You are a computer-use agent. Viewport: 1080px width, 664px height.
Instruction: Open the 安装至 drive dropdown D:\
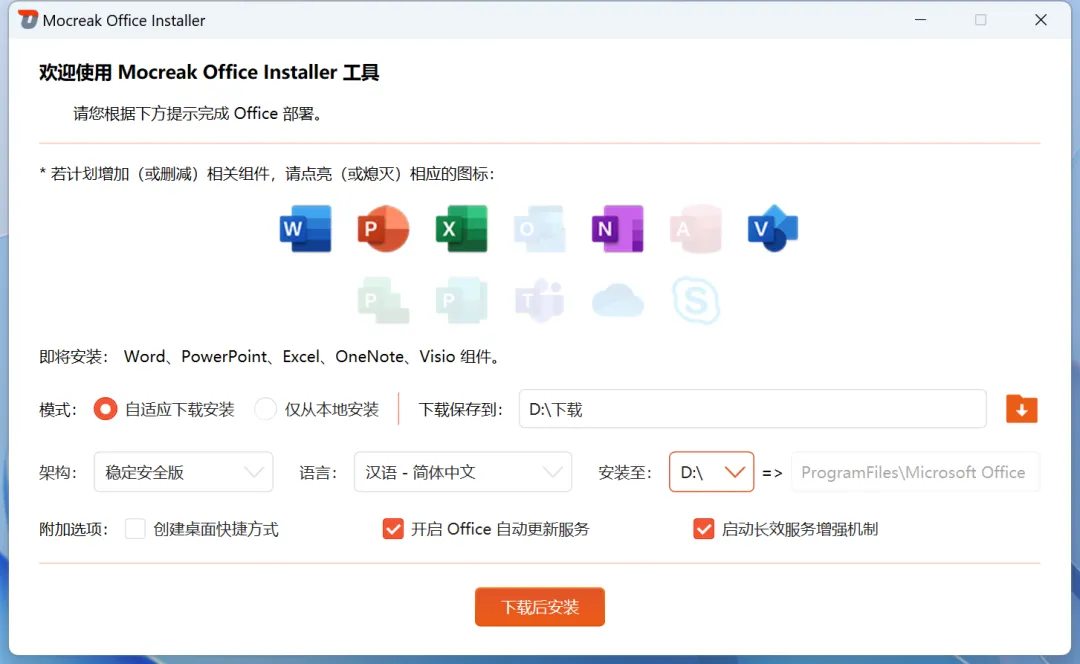pyautogui.click(x=712, y=472)
